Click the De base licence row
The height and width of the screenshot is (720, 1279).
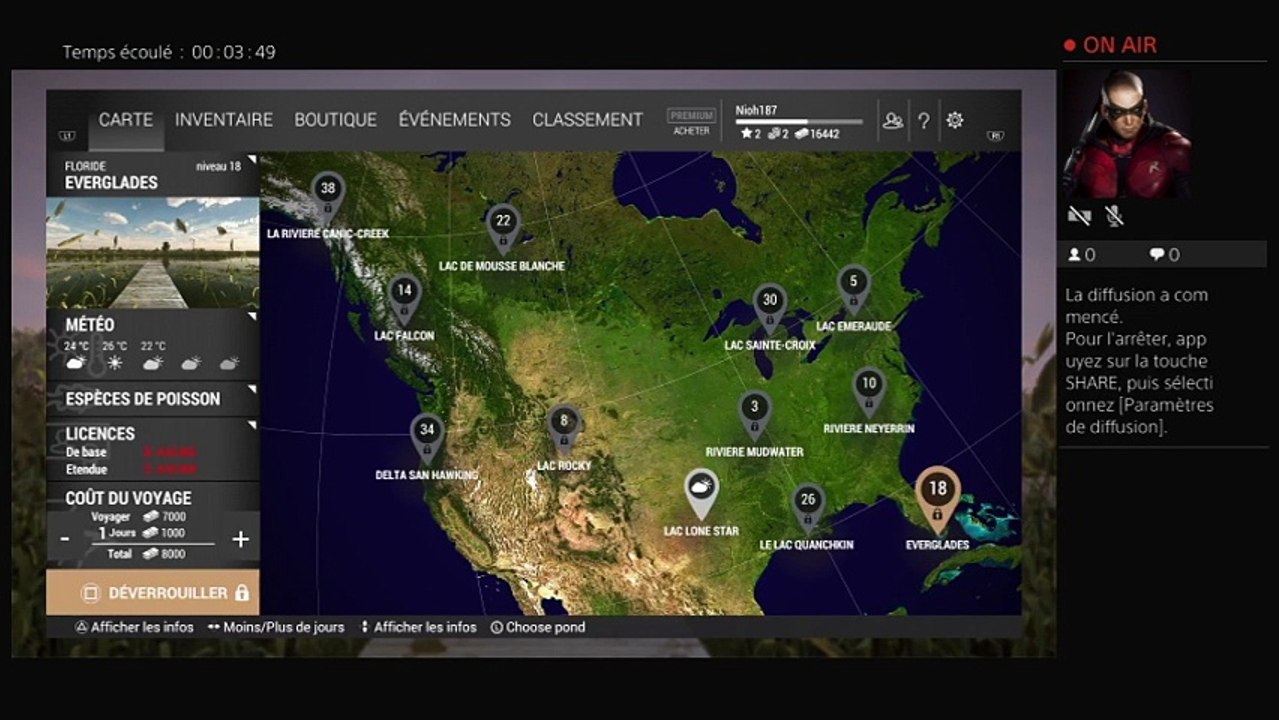pos(131,452)
